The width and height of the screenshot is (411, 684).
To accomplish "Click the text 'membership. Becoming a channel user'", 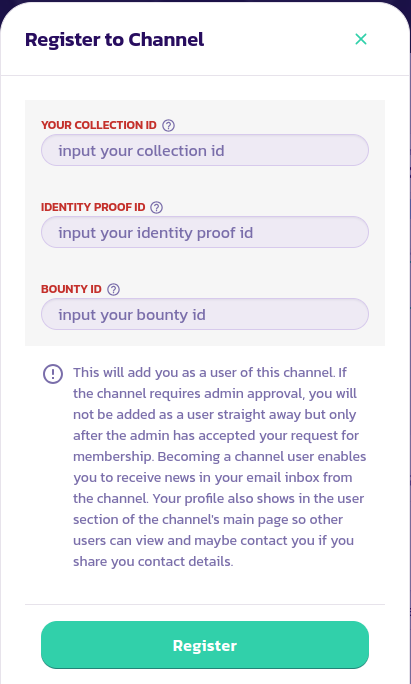I will [193, 456].
